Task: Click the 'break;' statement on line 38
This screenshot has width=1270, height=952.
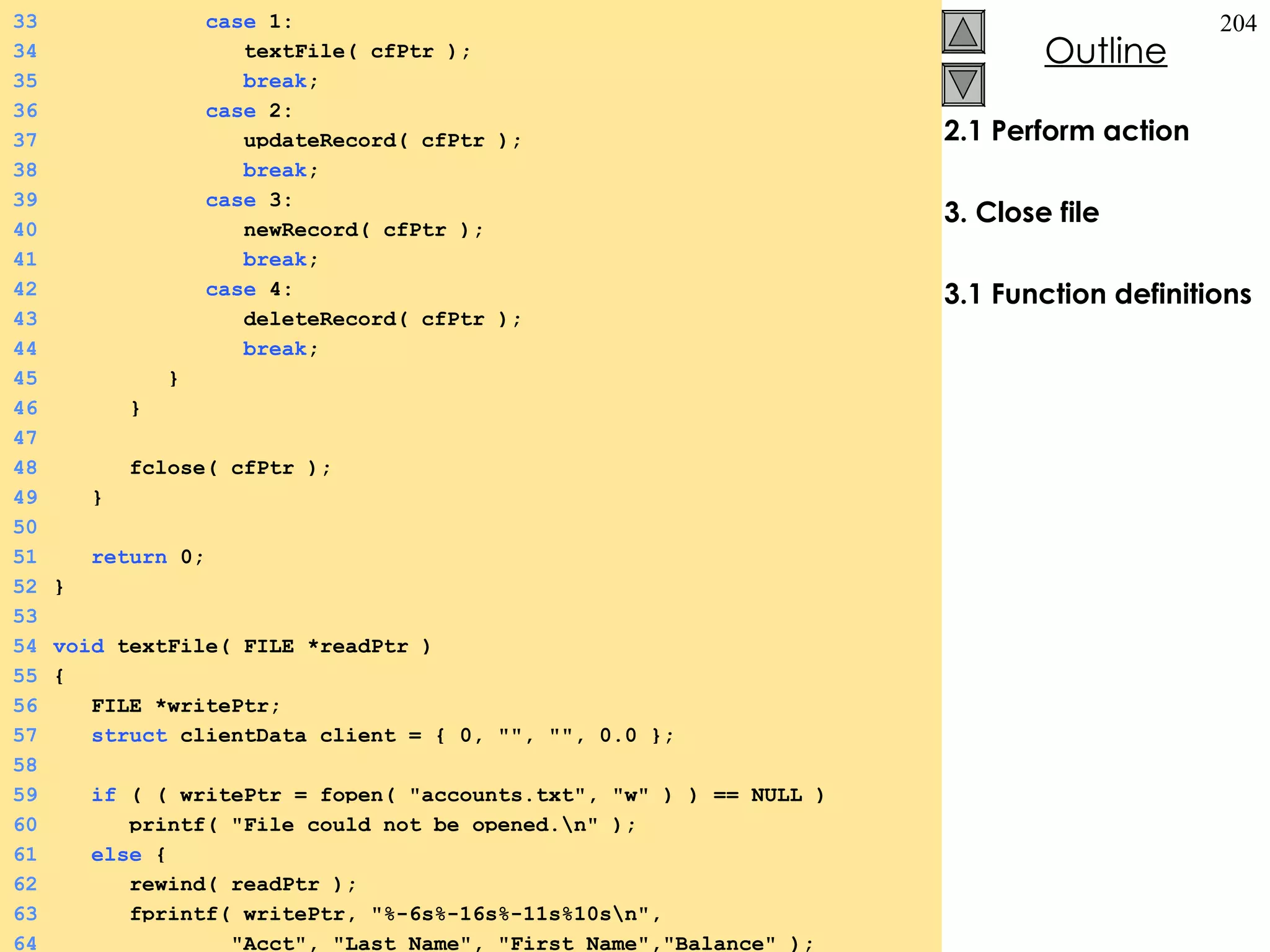Action: click(x=280, y=170)
